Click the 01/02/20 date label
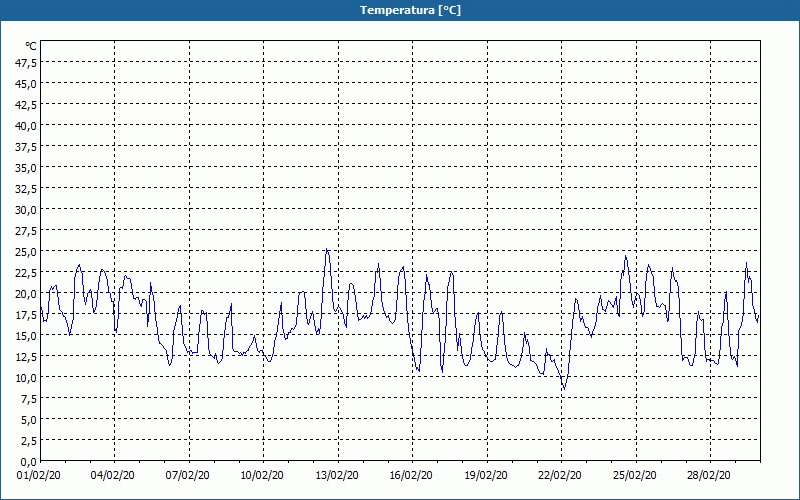Screen dimensions: 800x500 click(39, 476)
